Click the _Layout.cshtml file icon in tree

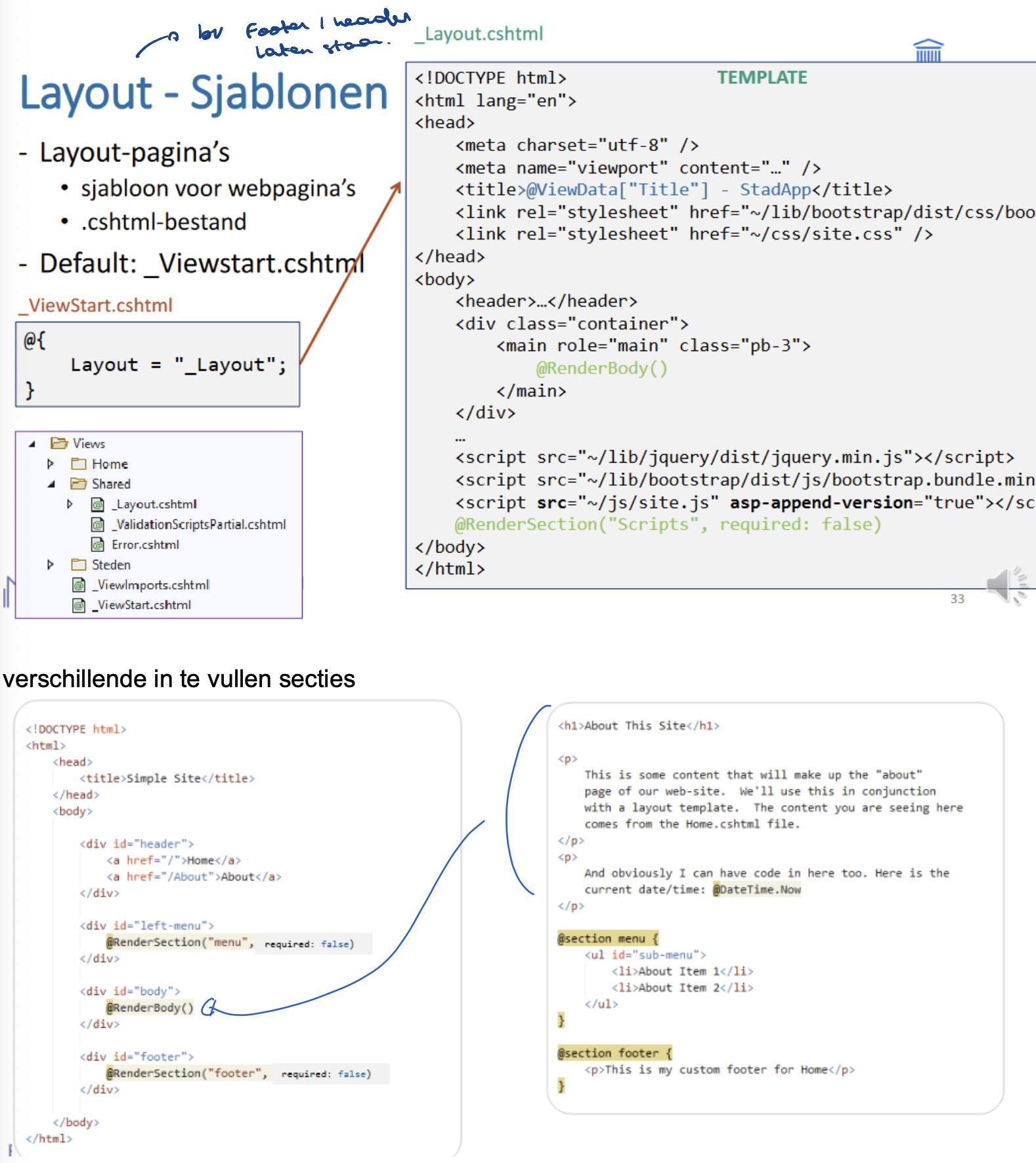pos(98,505)
